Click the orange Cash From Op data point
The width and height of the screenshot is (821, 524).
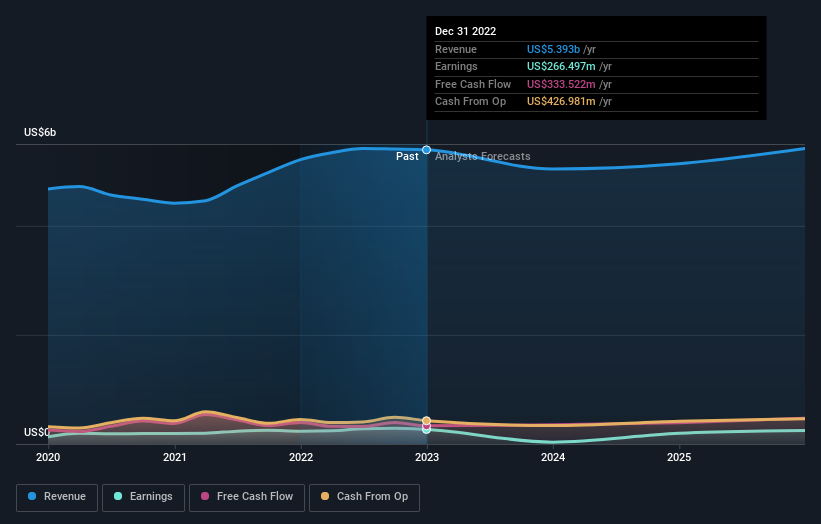(x=427, y=421)
